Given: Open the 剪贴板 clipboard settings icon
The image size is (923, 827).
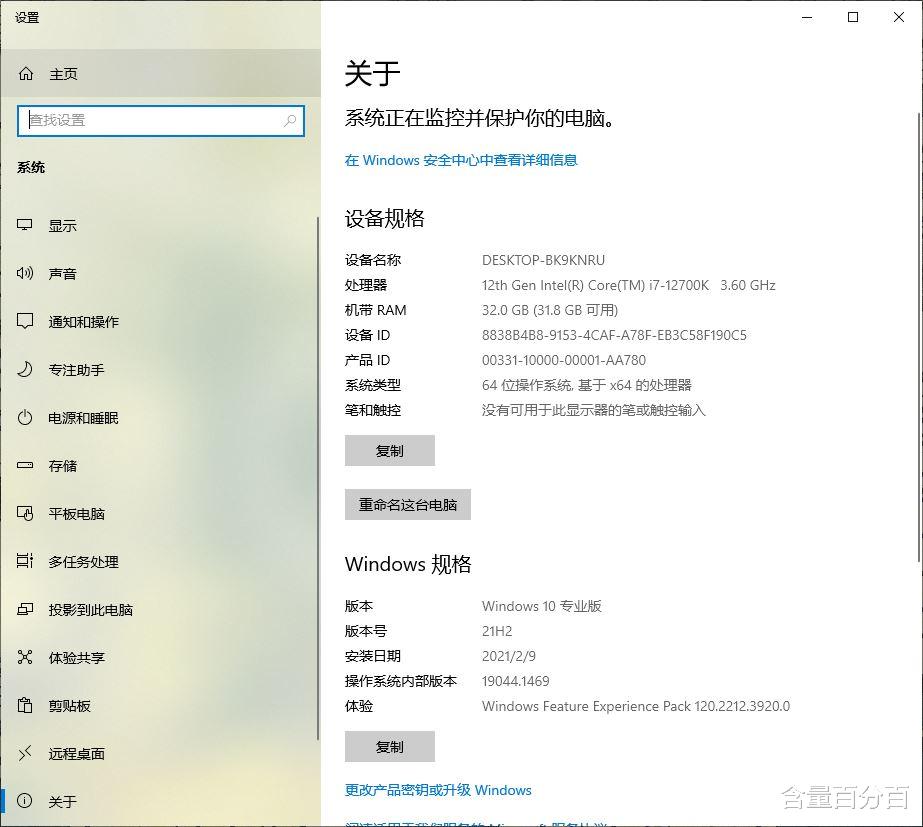Looking at the screenshot, I should [x=24, y=706].
